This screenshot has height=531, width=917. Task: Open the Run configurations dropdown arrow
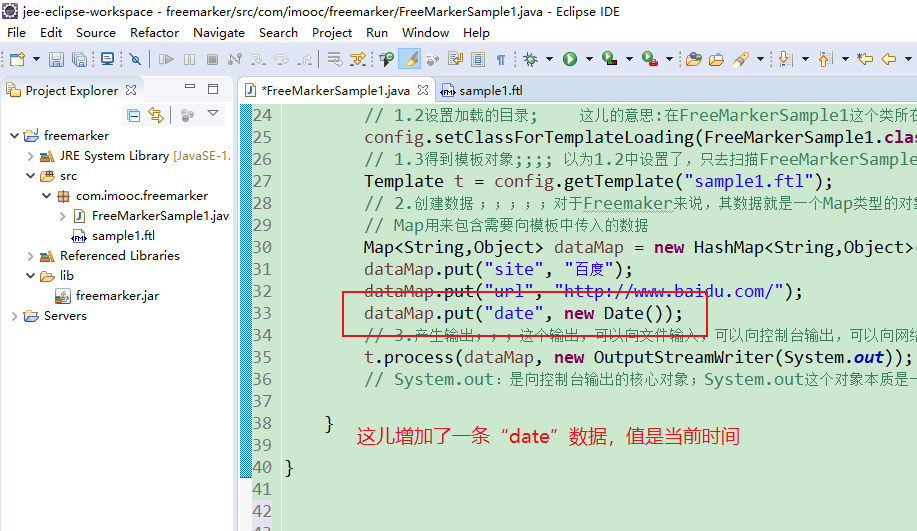click(589, 59)
